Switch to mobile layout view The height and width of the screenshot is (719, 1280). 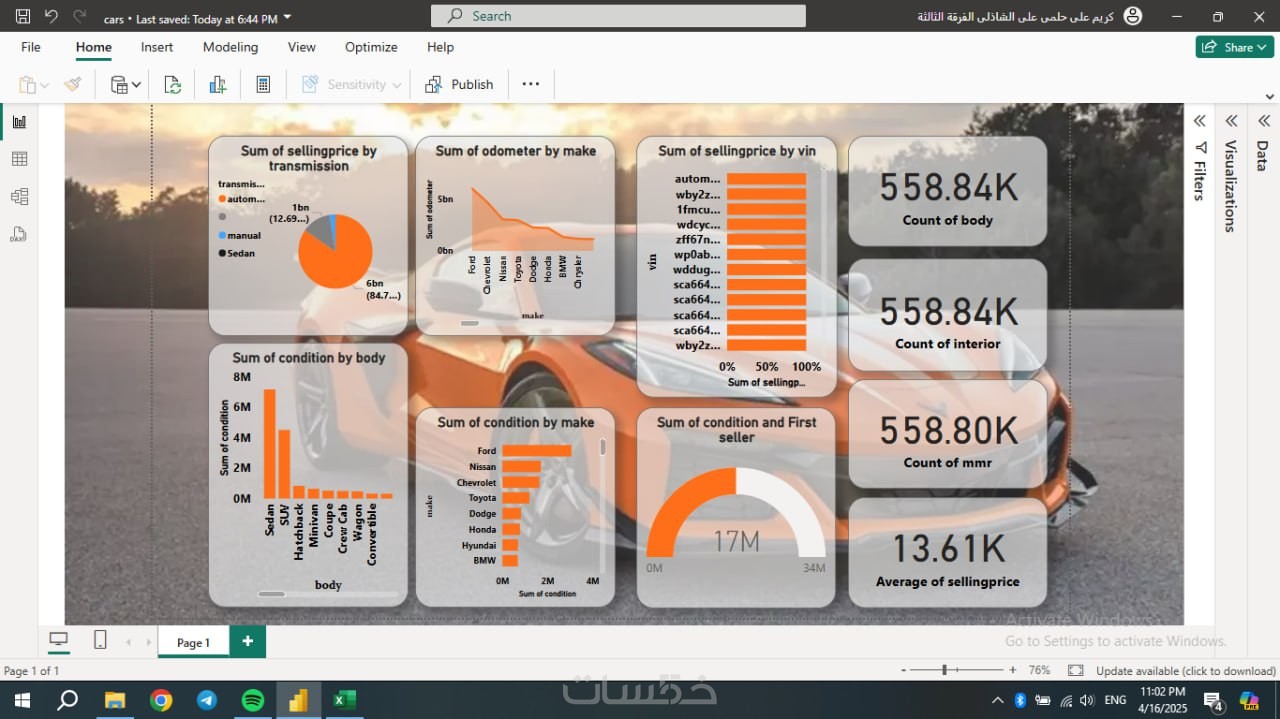tap(100, 640)
